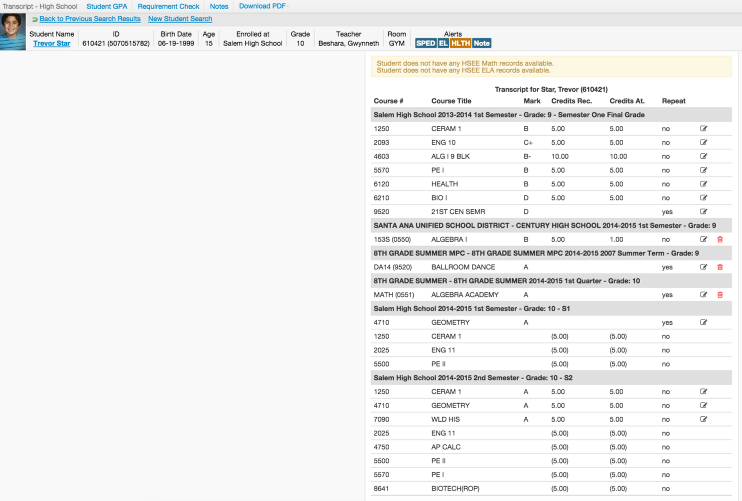Open Trevor Star's student profile link
This screenshot has height=501, width=742.
tap(52, 43)
